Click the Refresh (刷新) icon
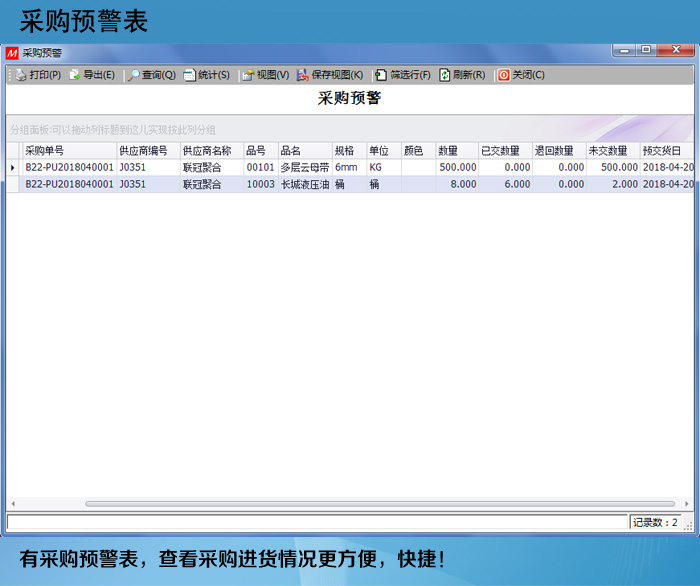The height and width of the screenshot is (586, 700). (x=445, y=75)
